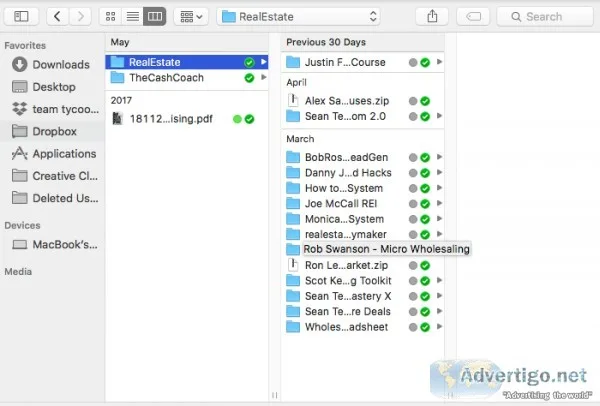Viewport: 600px width, 406px height.
Task: Click the green sync badge for TheCashCoach
Action: click(x=249, y=78)
